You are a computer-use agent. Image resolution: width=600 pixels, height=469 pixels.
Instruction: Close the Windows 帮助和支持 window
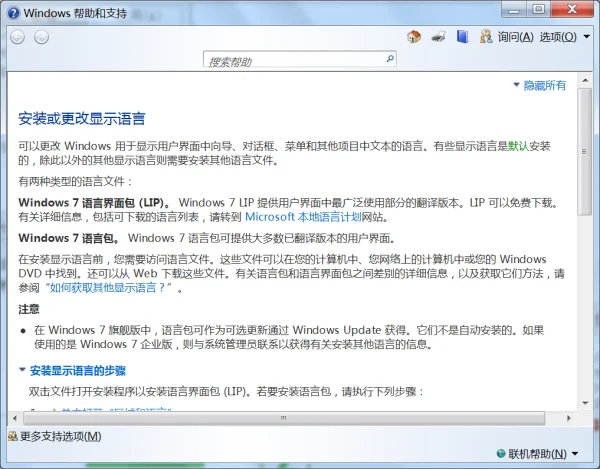572,9
